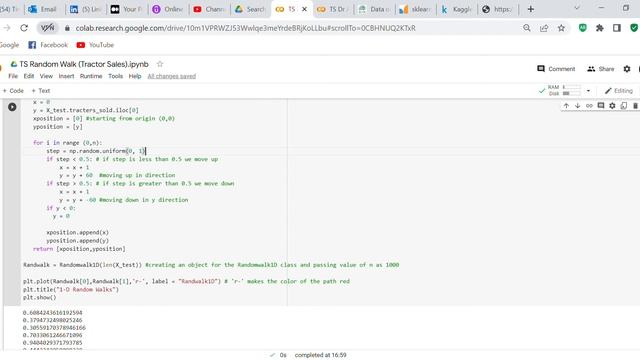
Task: Open Chrome extensions puzzle icon
Action: [x=600, y=28]
